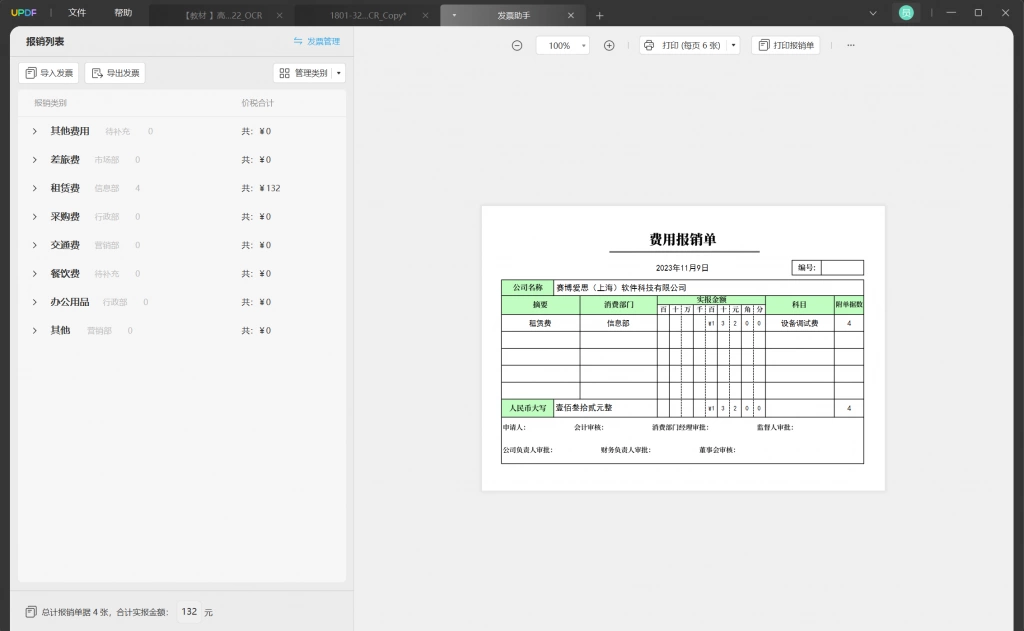1024x631 pixels.
Task: Click the 2023年11月9日 date on form
Action: coord(682,268)
